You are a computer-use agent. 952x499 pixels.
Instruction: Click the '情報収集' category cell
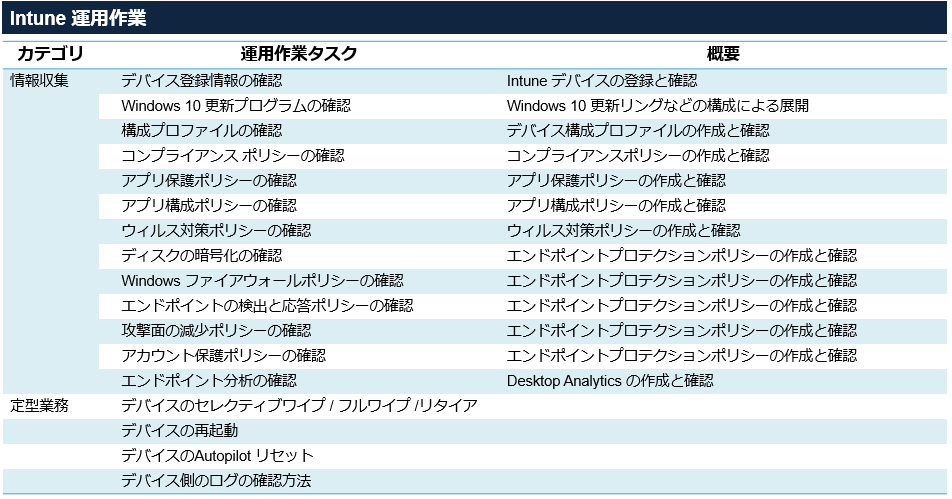click(x=39, y=81)
